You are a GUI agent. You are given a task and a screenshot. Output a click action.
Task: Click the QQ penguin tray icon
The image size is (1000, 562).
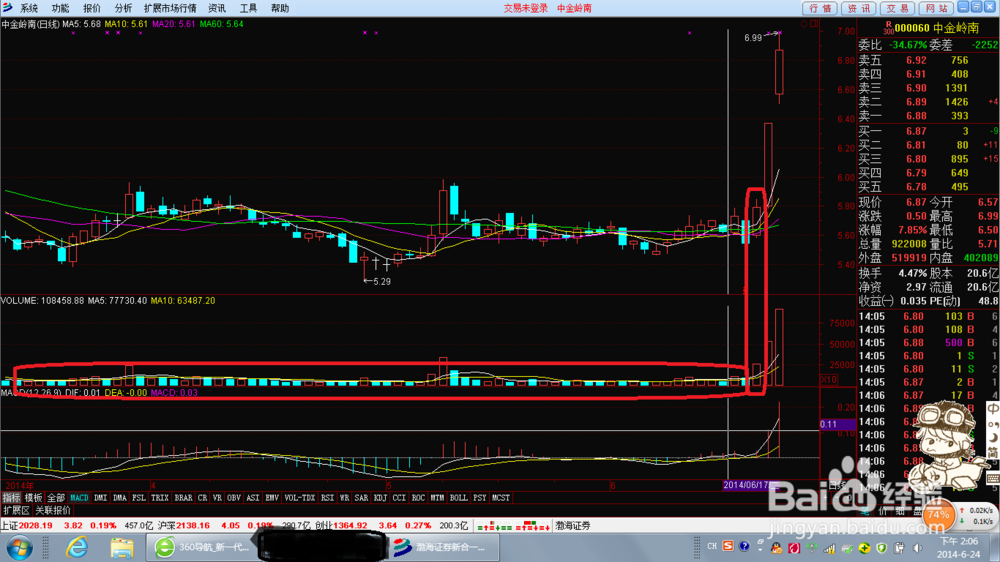776,548
